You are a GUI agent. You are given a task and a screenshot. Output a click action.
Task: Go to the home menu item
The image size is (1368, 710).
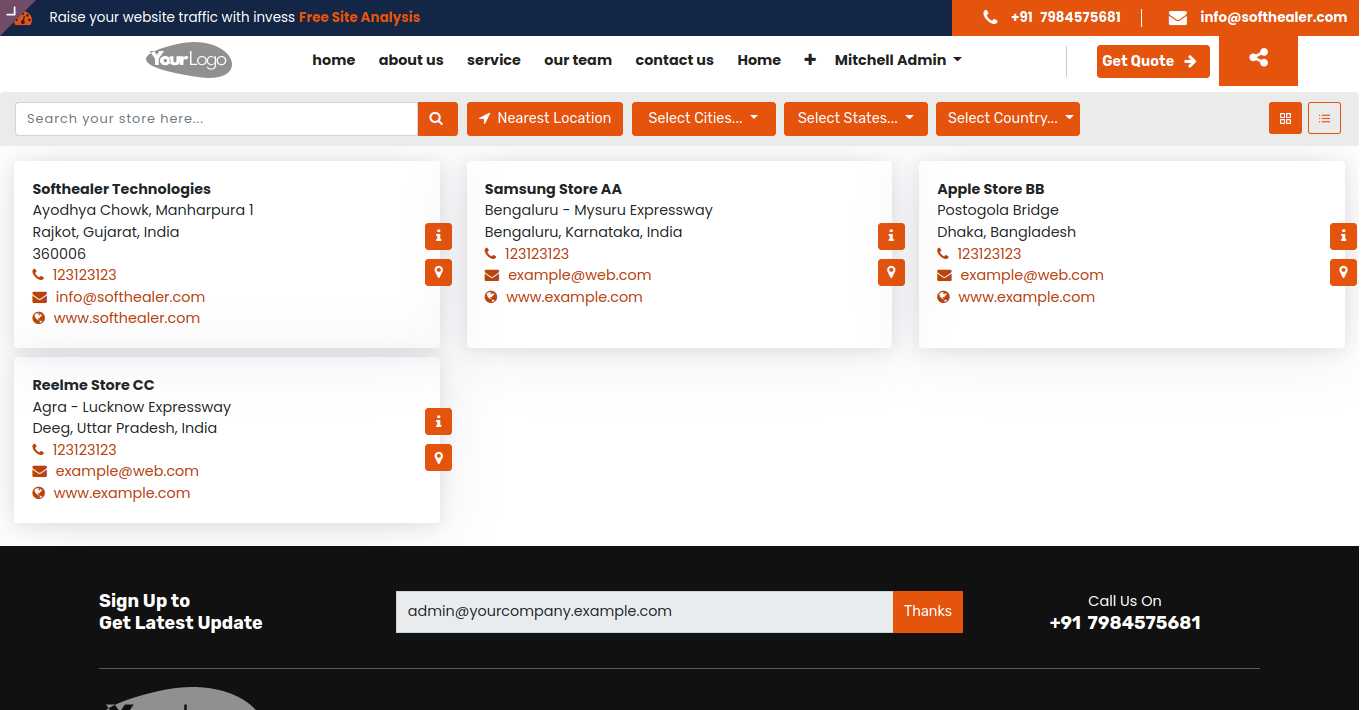pos(334,60)
